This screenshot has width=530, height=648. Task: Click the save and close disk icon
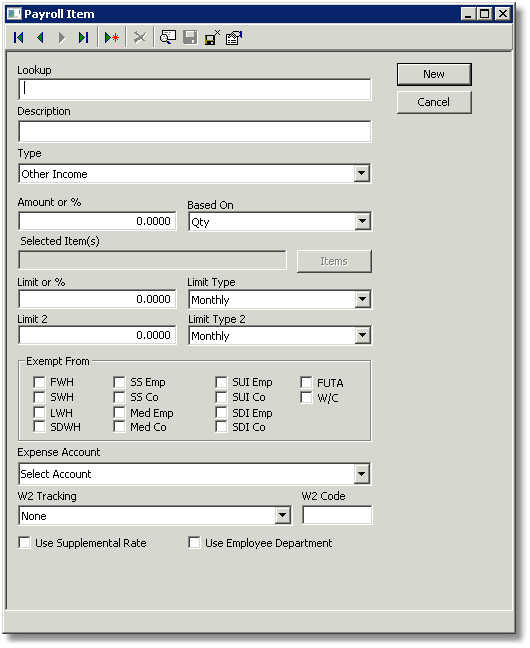click(212, 38)
